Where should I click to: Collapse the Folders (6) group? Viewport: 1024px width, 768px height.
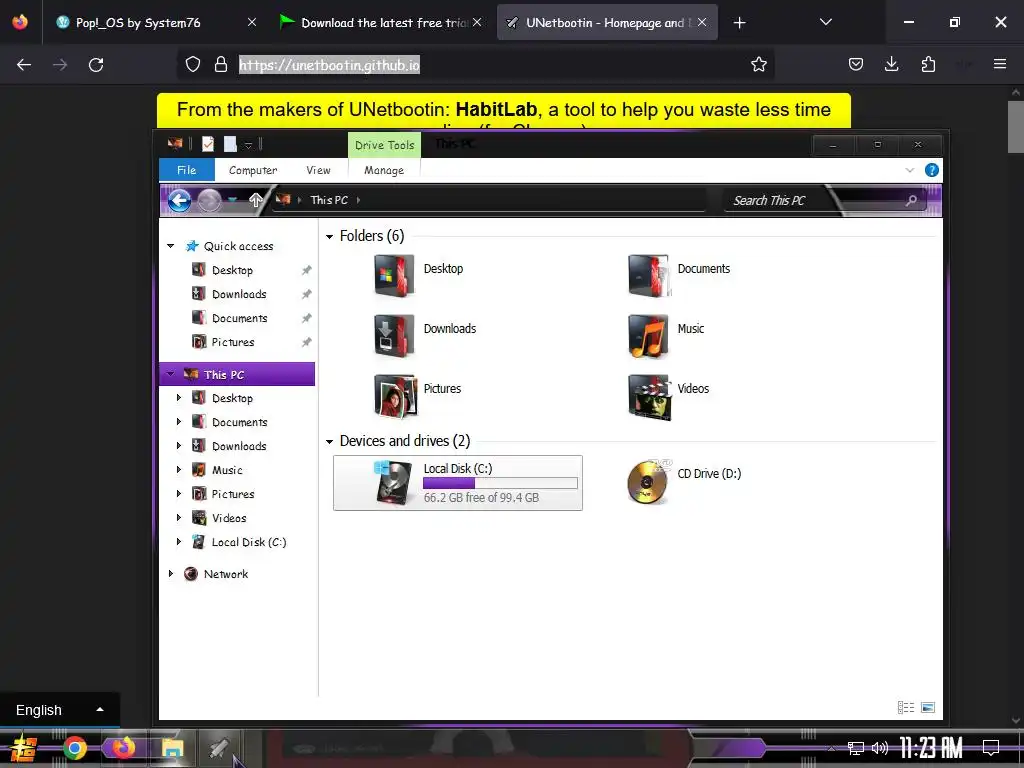(329, 236)
